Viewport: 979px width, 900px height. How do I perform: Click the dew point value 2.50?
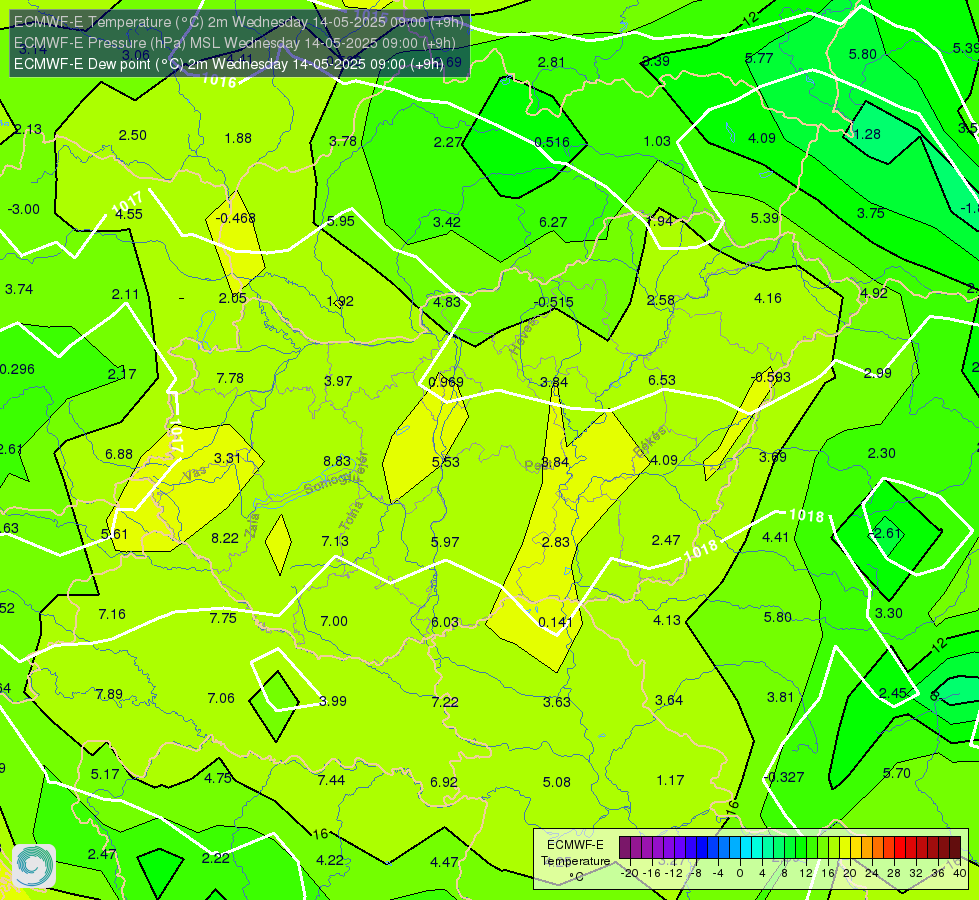point(132,136)
